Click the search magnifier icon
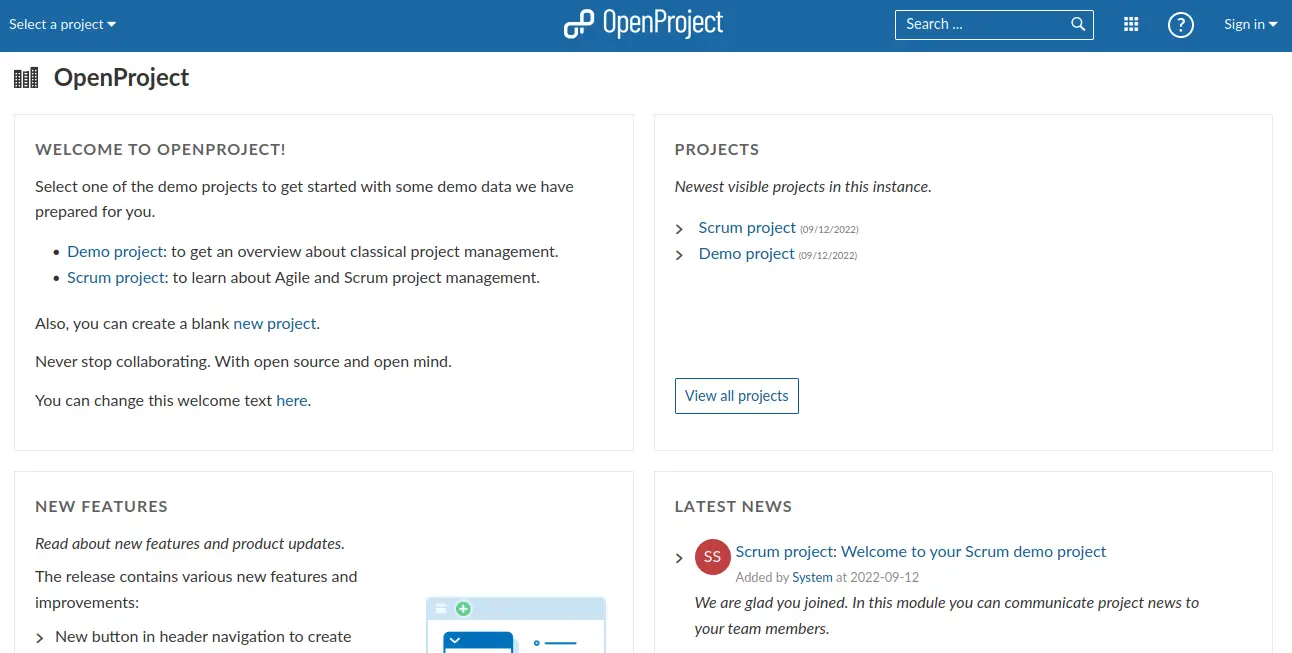This screenshot has height=653, width=1292. pos(1078,25)
